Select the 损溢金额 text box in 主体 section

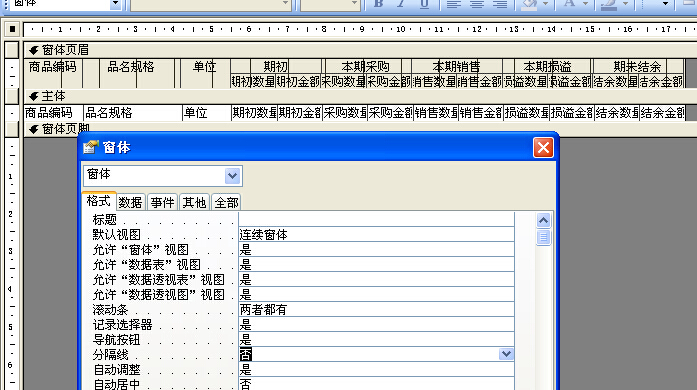click(x=572, y=113)
